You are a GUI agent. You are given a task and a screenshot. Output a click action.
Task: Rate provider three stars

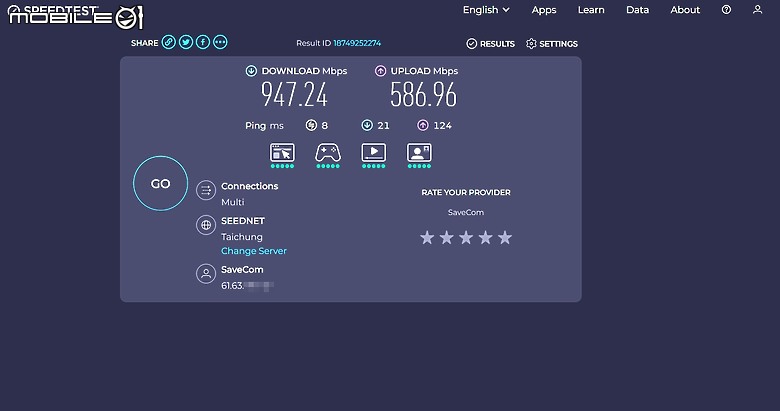click(466, 237)
